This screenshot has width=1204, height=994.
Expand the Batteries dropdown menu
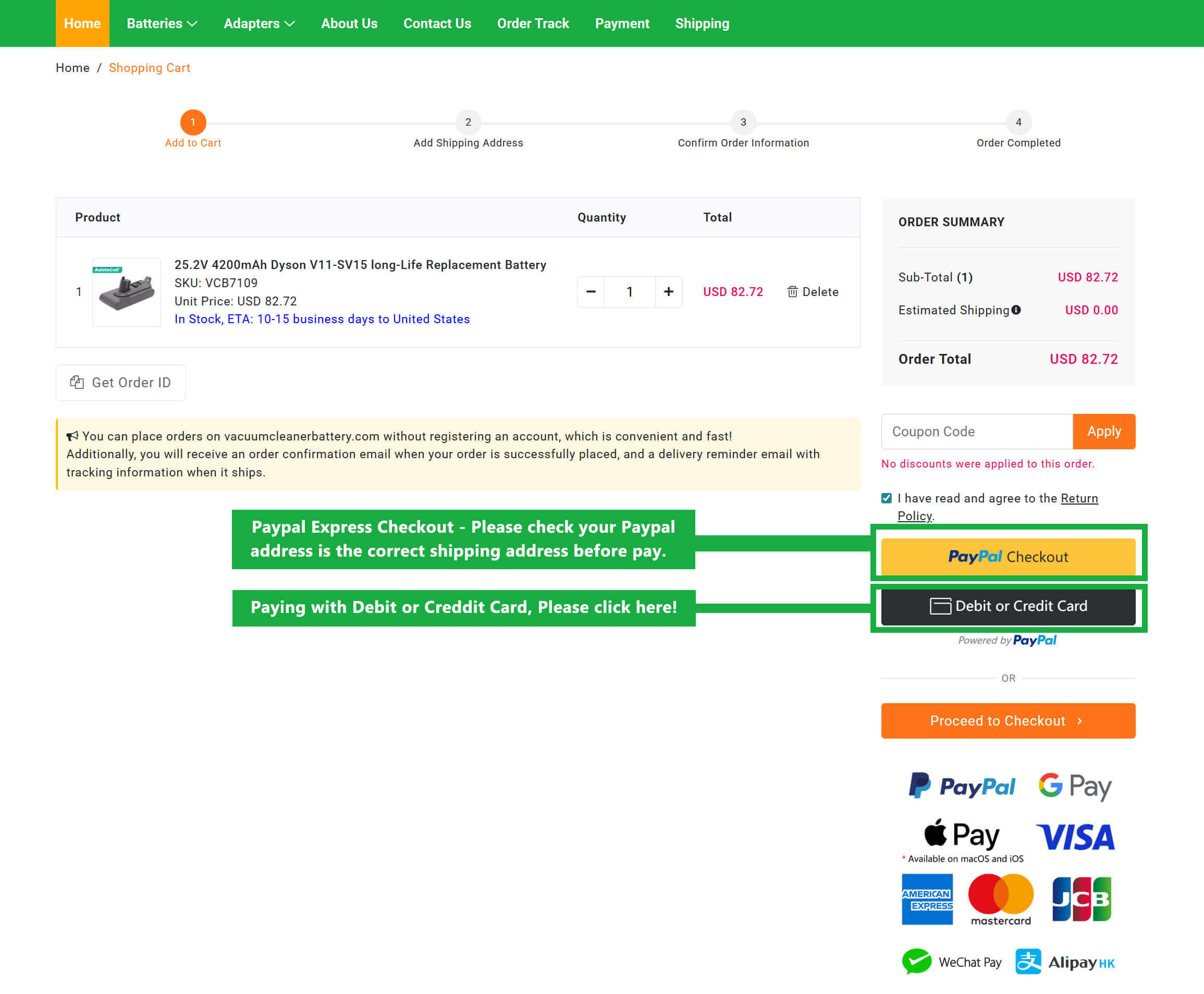pyautogui.click(x=162, y=23)
